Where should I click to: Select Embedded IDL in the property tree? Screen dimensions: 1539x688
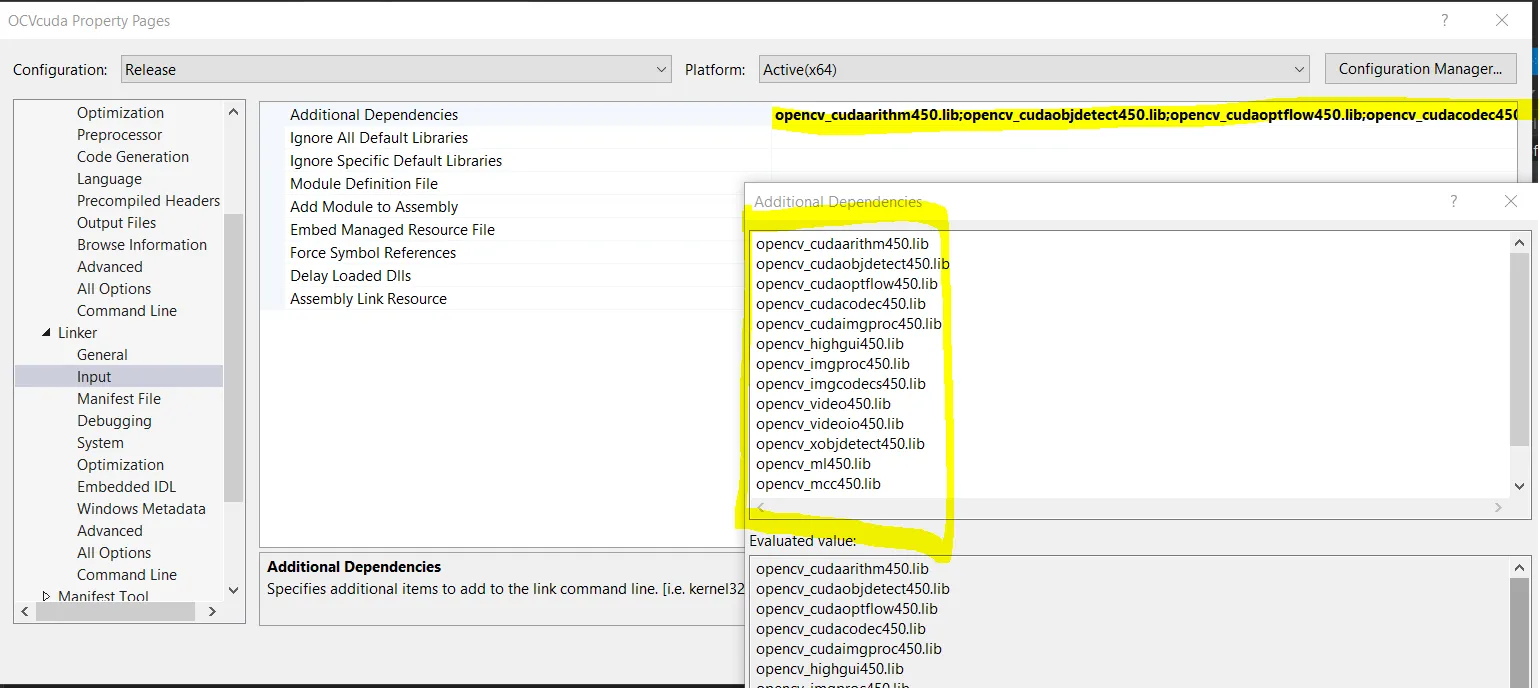(x=126, y=486)
